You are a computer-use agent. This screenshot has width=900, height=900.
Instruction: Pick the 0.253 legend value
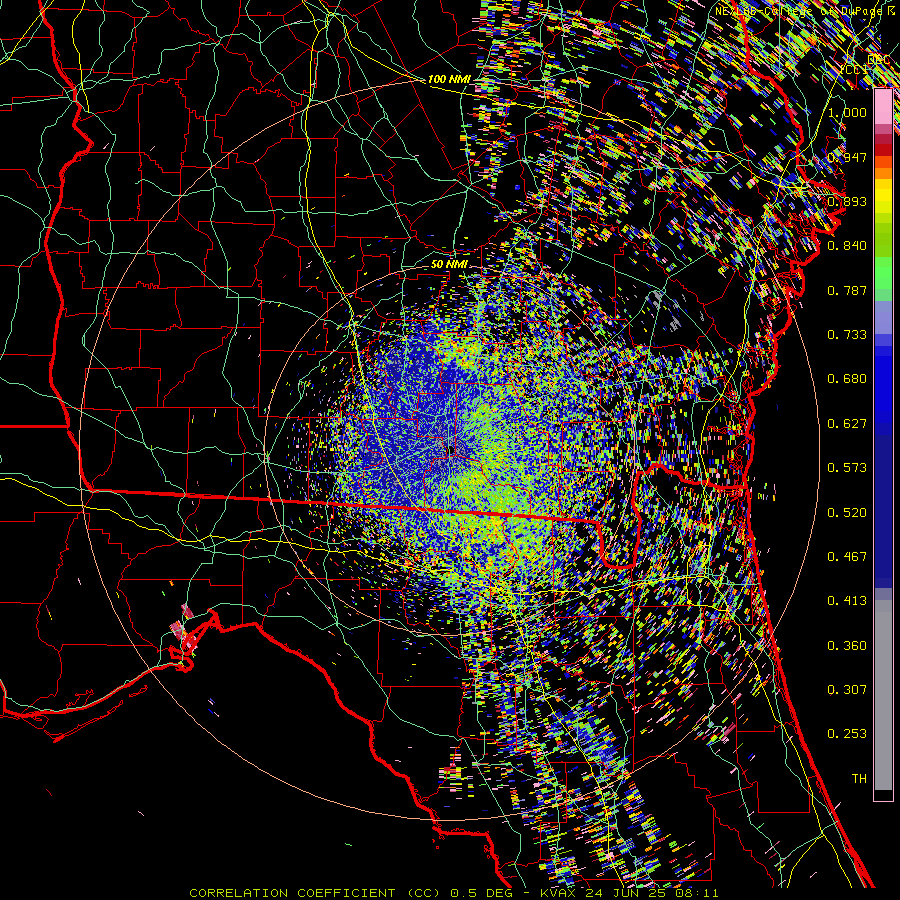pyautogui.click(x=847, y=734)
